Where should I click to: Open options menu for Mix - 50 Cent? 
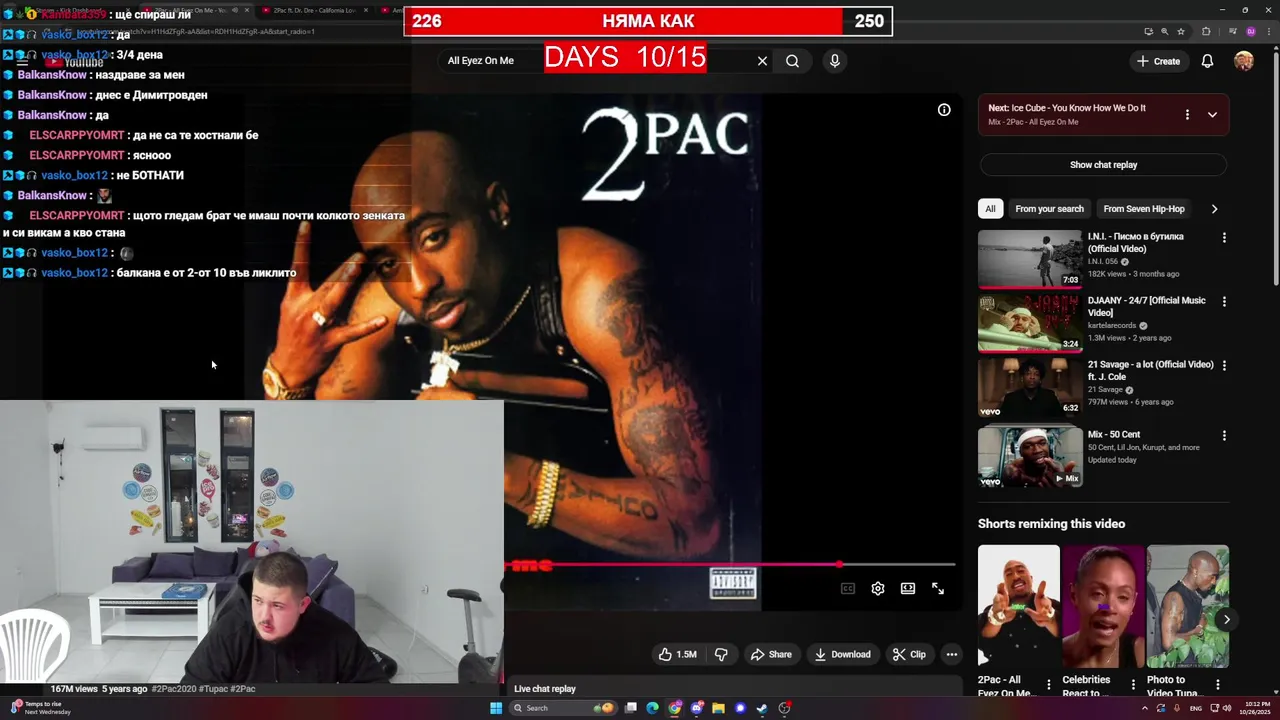click(x=1224, y=436)
